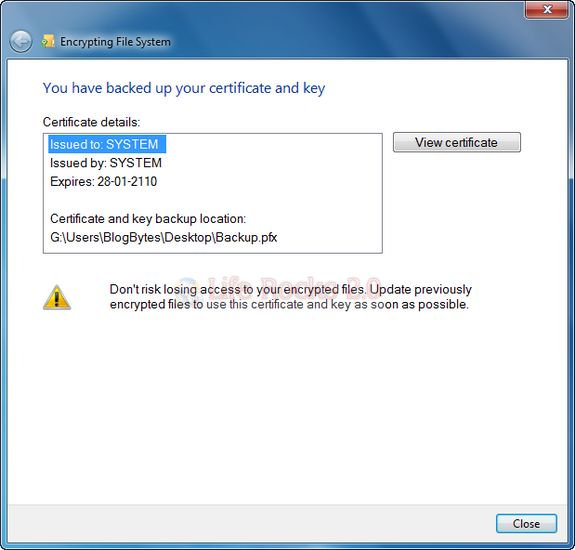Viewport: 575px width, 550px height.
Task: Go back using the round arrow button
Action: coord(21,41)
